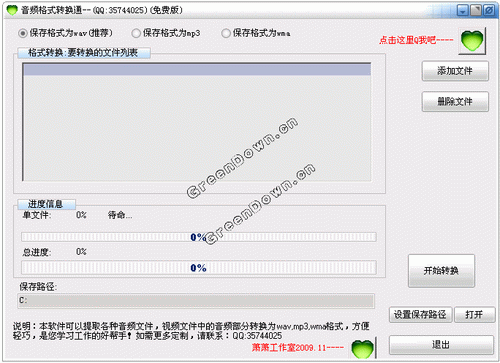Click the red 点击这里Q我吧 link text
The height and width of the screenshot is (363, 500).
416,40
